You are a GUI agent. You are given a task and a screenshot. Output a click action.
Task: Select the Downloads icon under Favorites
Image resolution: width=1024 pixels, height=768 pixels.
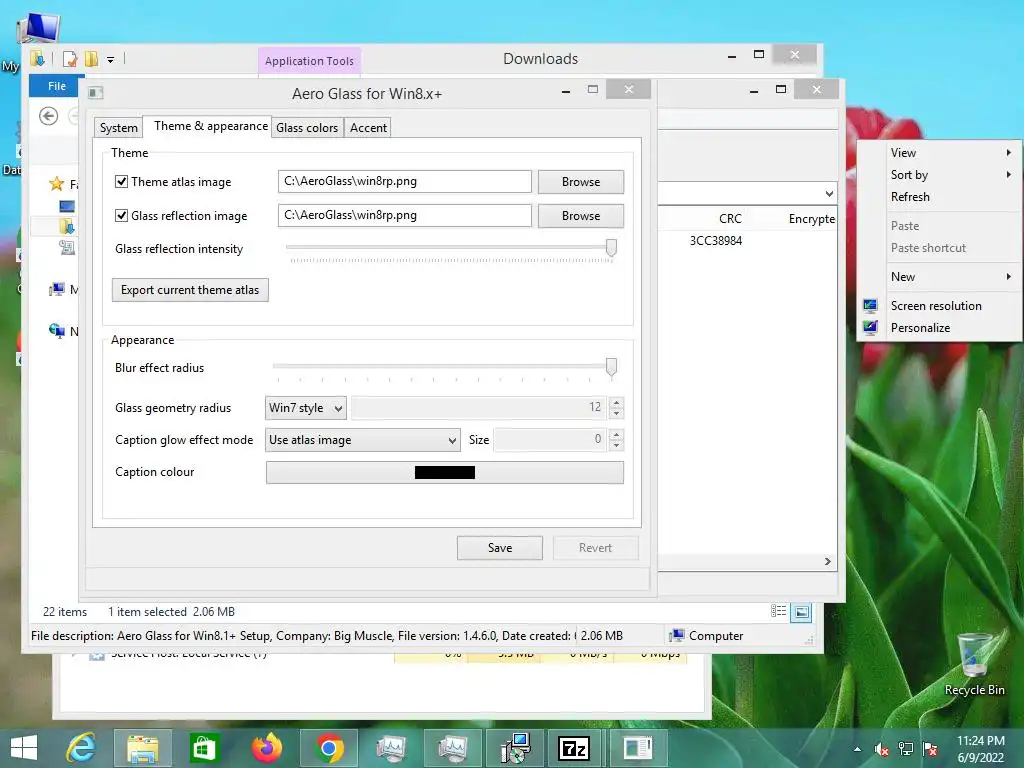[67, 227]
